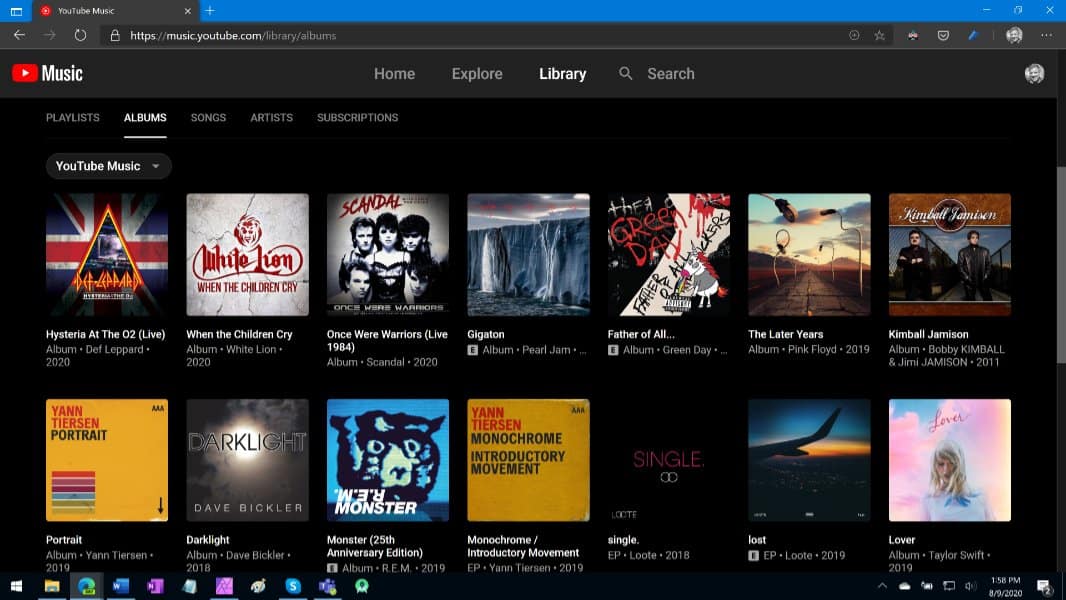1066x600 pixels.
Task: Open the Gigaton album title link
Action: 485,334
